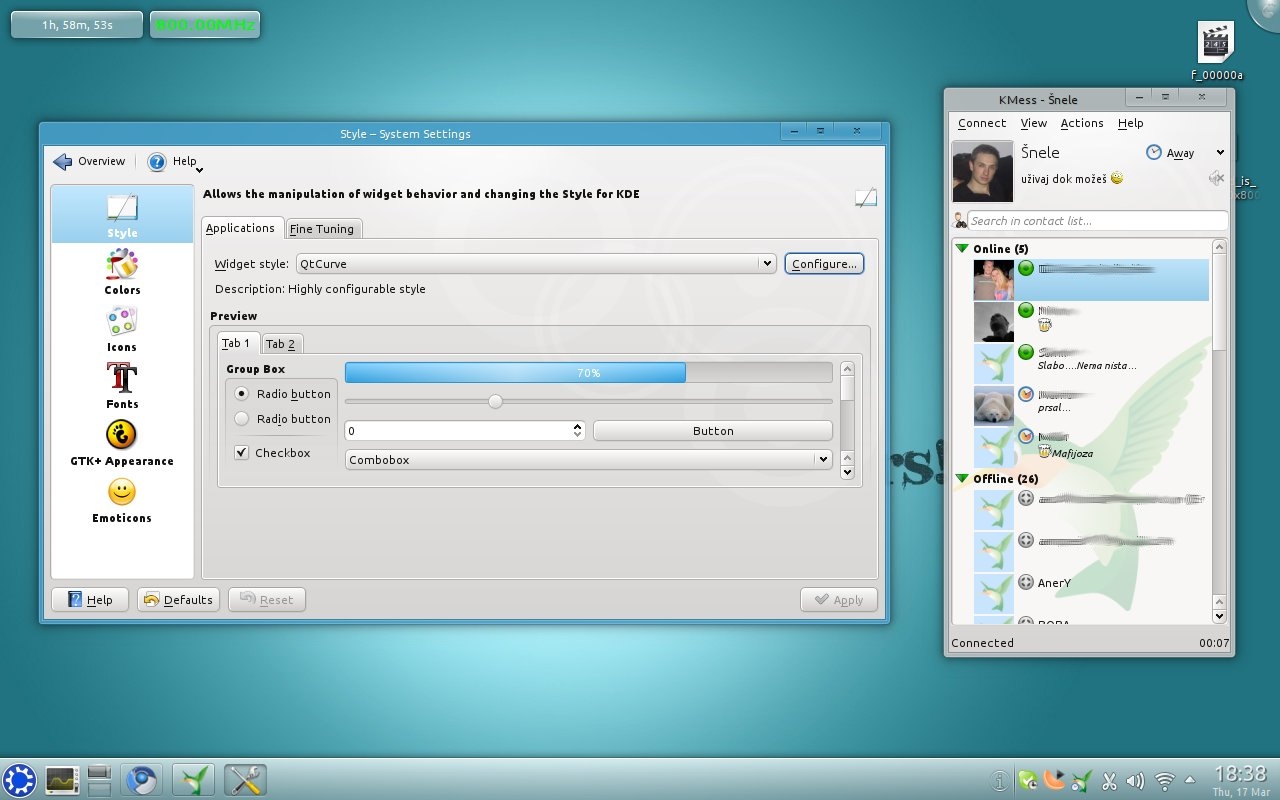Open the Widget style dropdown

pyautogui.click(x=536, y=264)
